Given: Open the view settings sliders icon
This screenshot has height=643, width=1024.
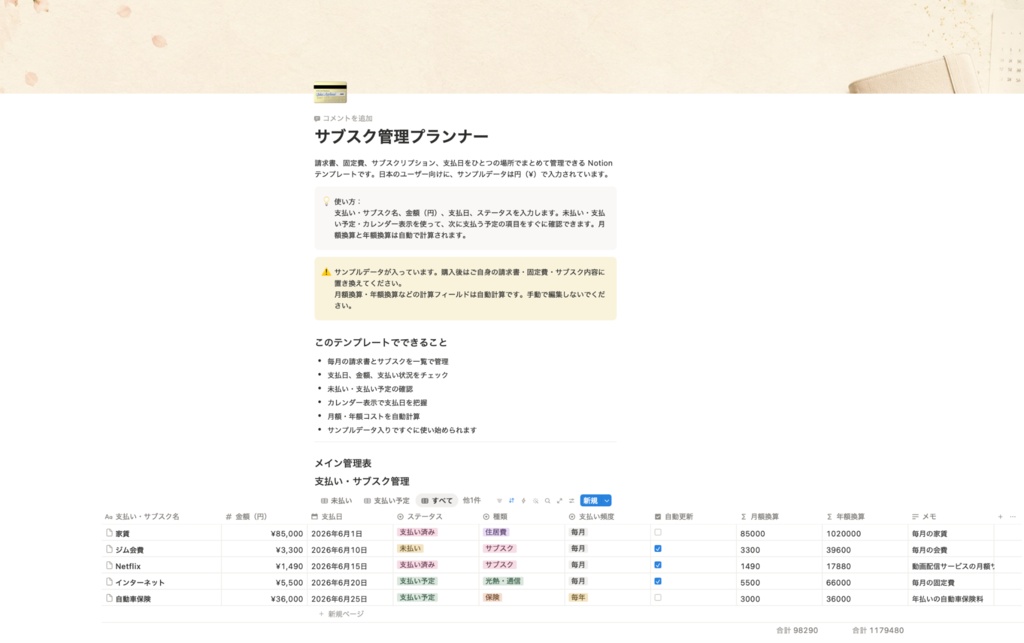Looking at the screenshot, I should [x=571, y=501].
